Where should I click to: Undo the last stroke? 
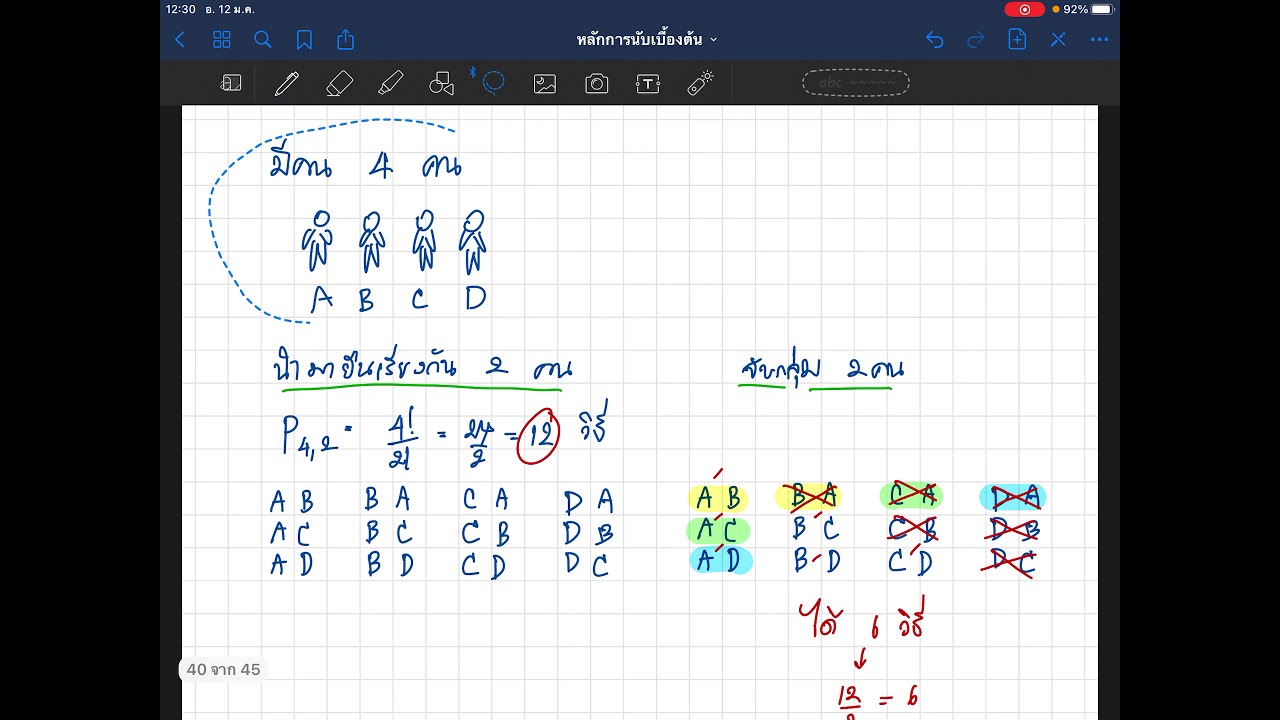935,40
